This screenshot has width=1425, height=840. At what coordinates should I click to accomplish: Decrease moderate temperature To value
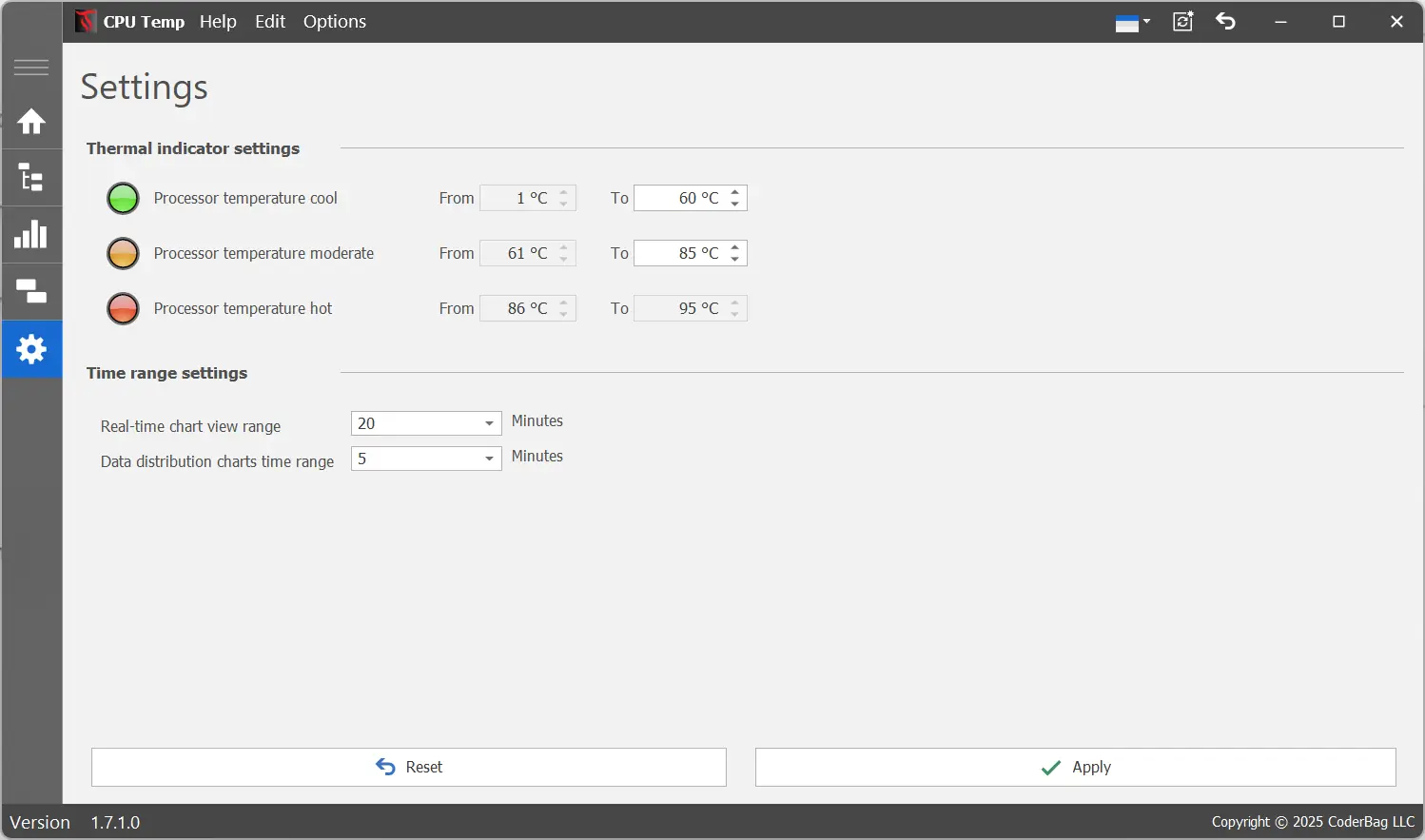(735, 259)
